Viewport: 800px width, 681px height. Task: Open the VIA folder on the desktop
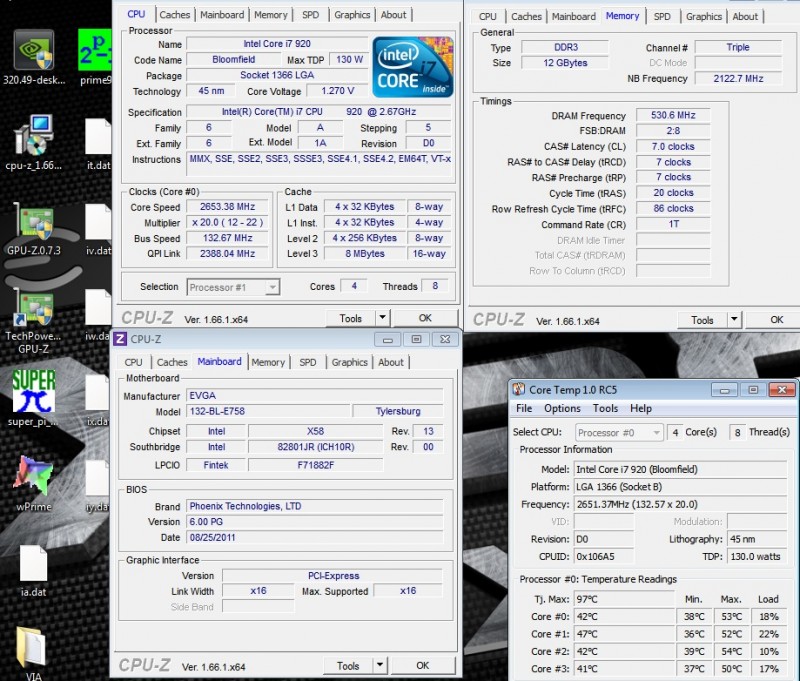pos(33,648)
